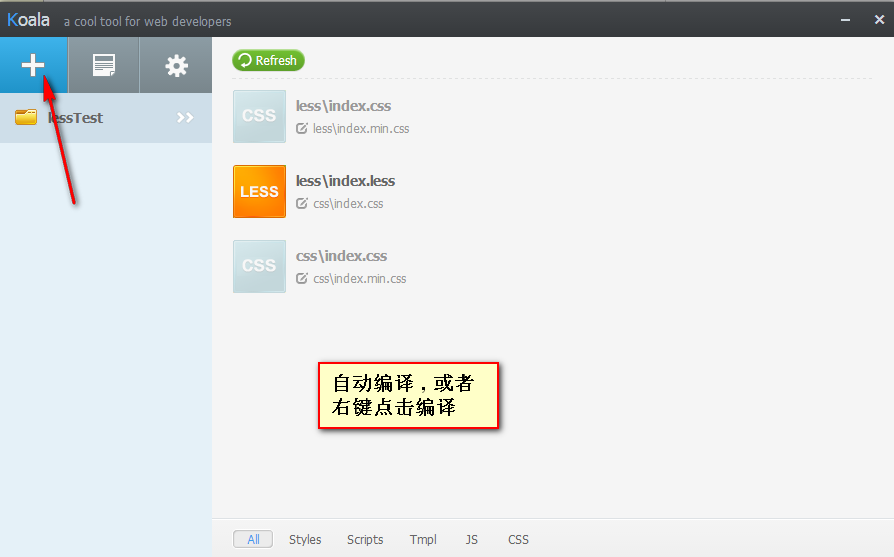This screenshot has height=557, width=894.
Task: Close the Koala window
Action: [x=879, y=20]
